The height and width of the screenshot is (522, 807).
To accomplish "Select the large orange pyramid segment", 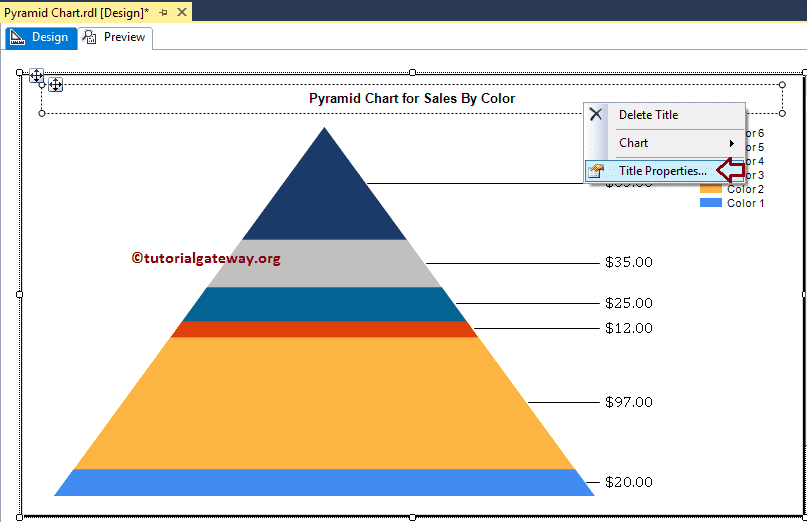I will coord(324,403).
